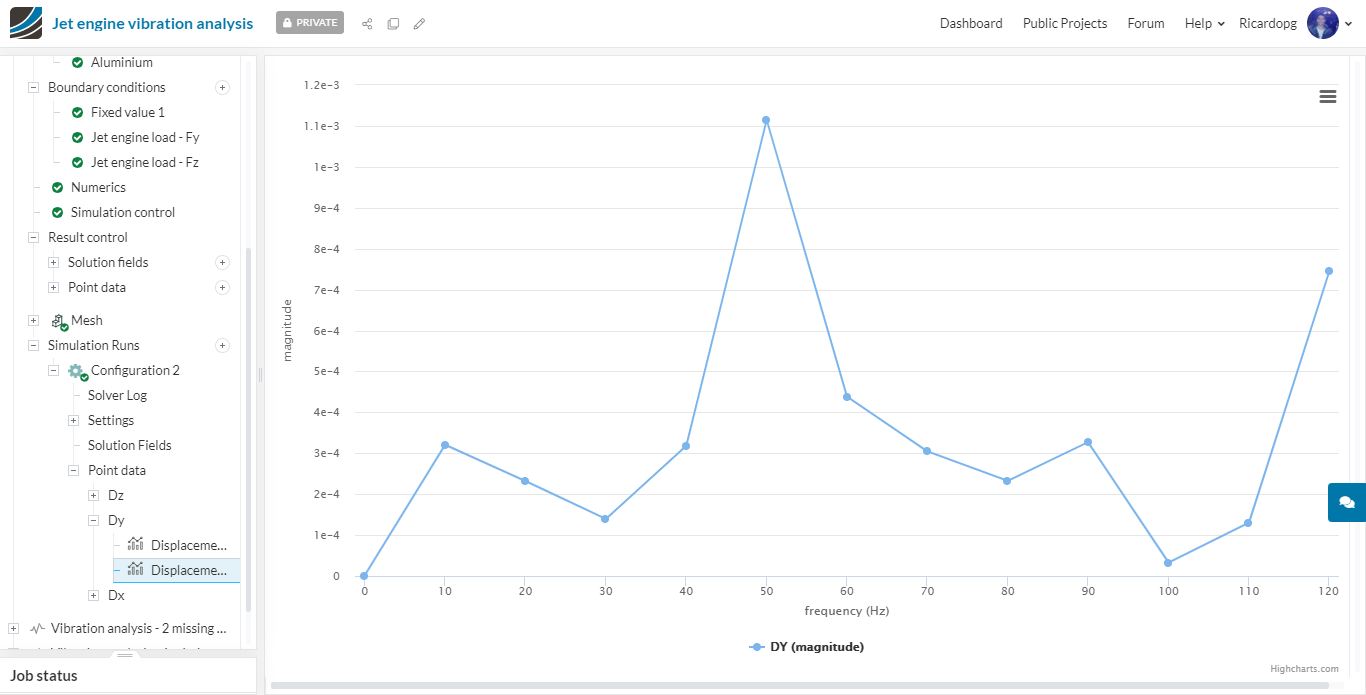Click the copy project icon

[393, 23]
